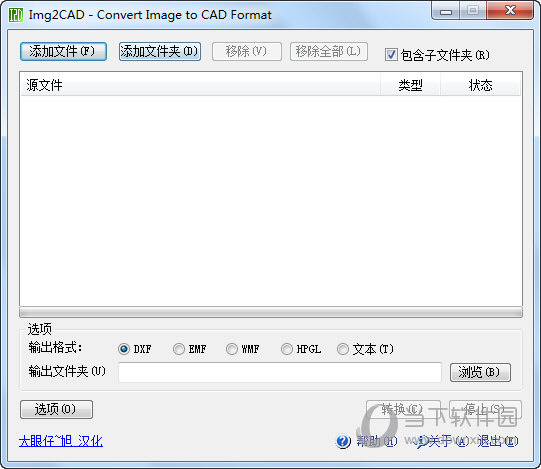Click the 移除 (V) button
Viewport: 541px width, 469px height.
click(247, 51)
